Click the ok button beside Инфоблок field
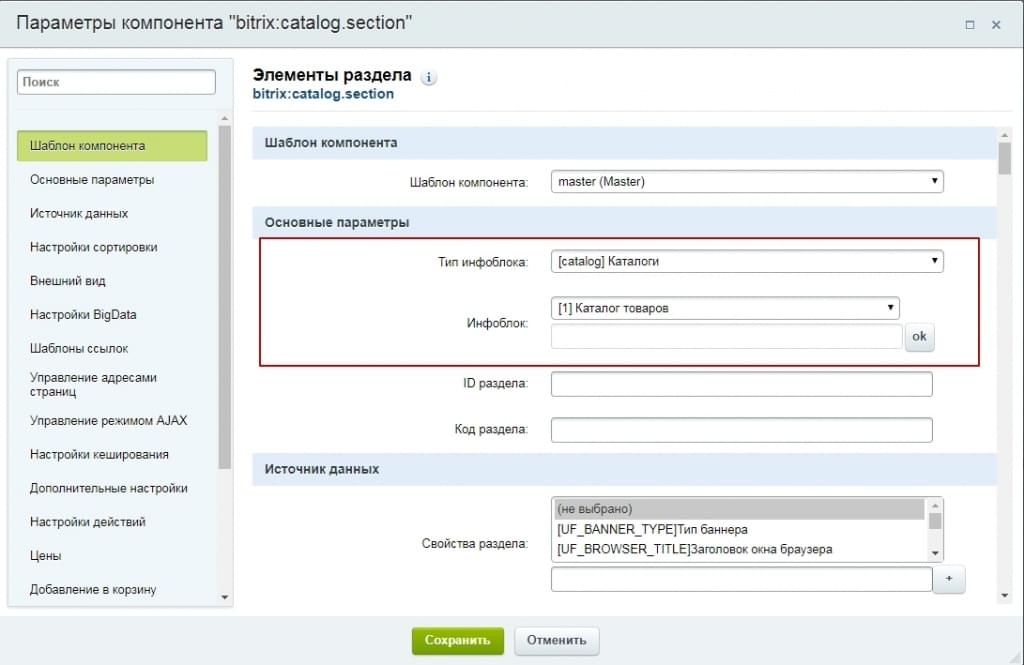The height and width of the screenshot is (665, 1024). point(919,337)
